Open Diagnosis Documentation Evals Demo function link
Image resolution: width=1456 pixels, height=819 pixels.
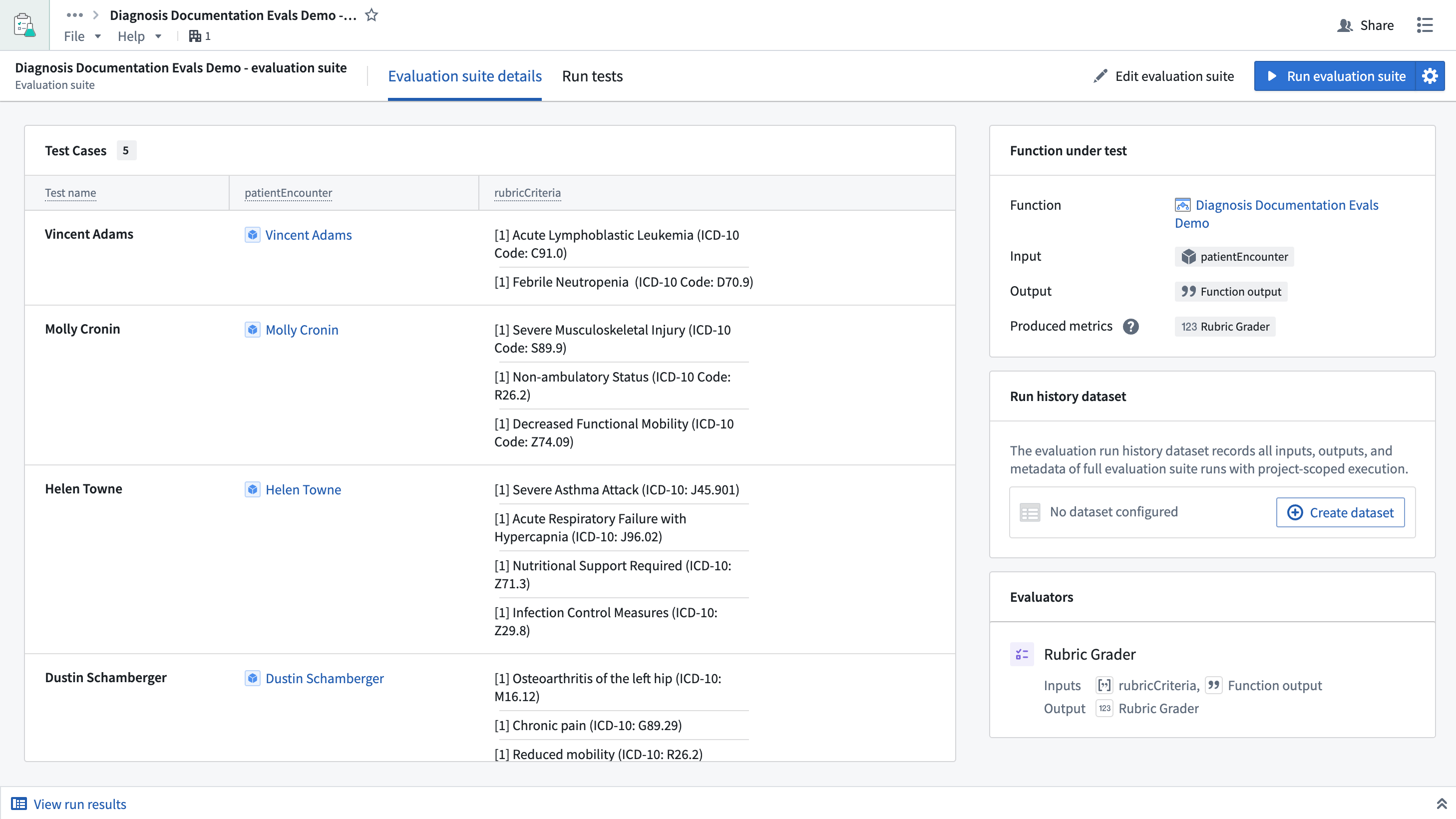click(1276, 214)
